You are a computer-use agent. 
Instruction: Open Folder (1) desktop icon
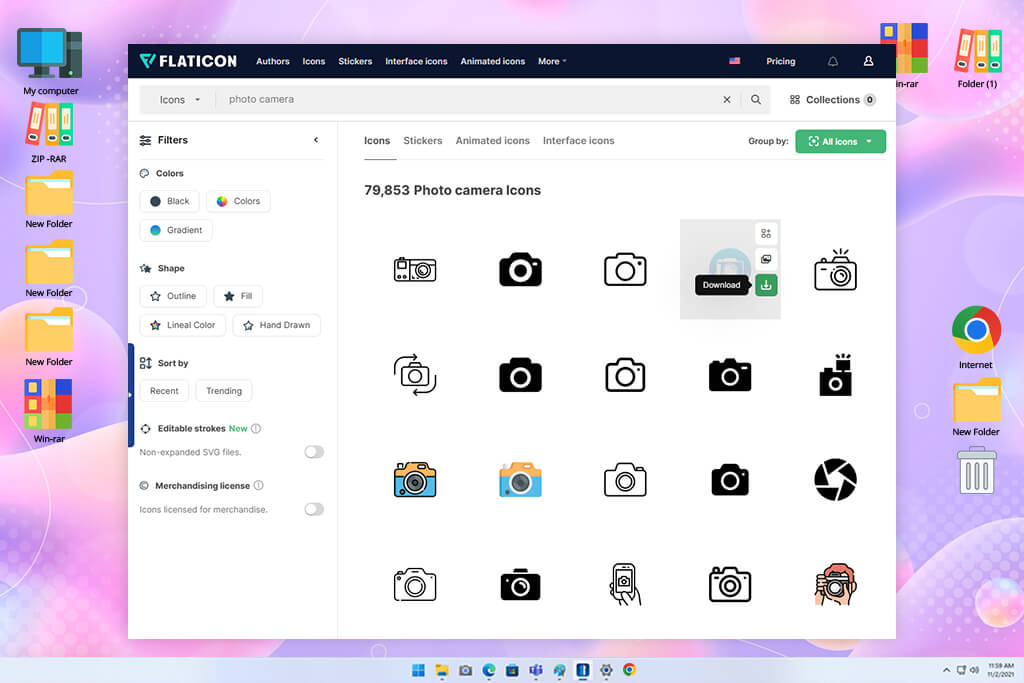point(977,58)
